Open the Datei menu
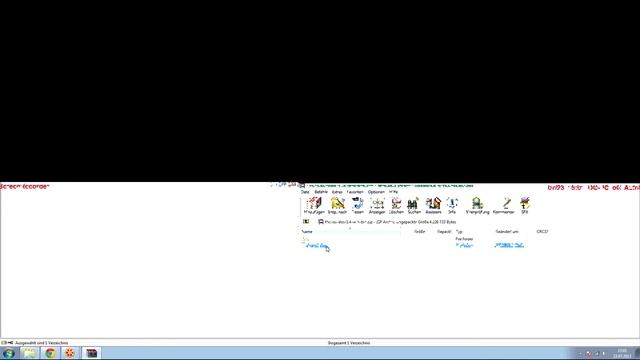 coord(305,192)
